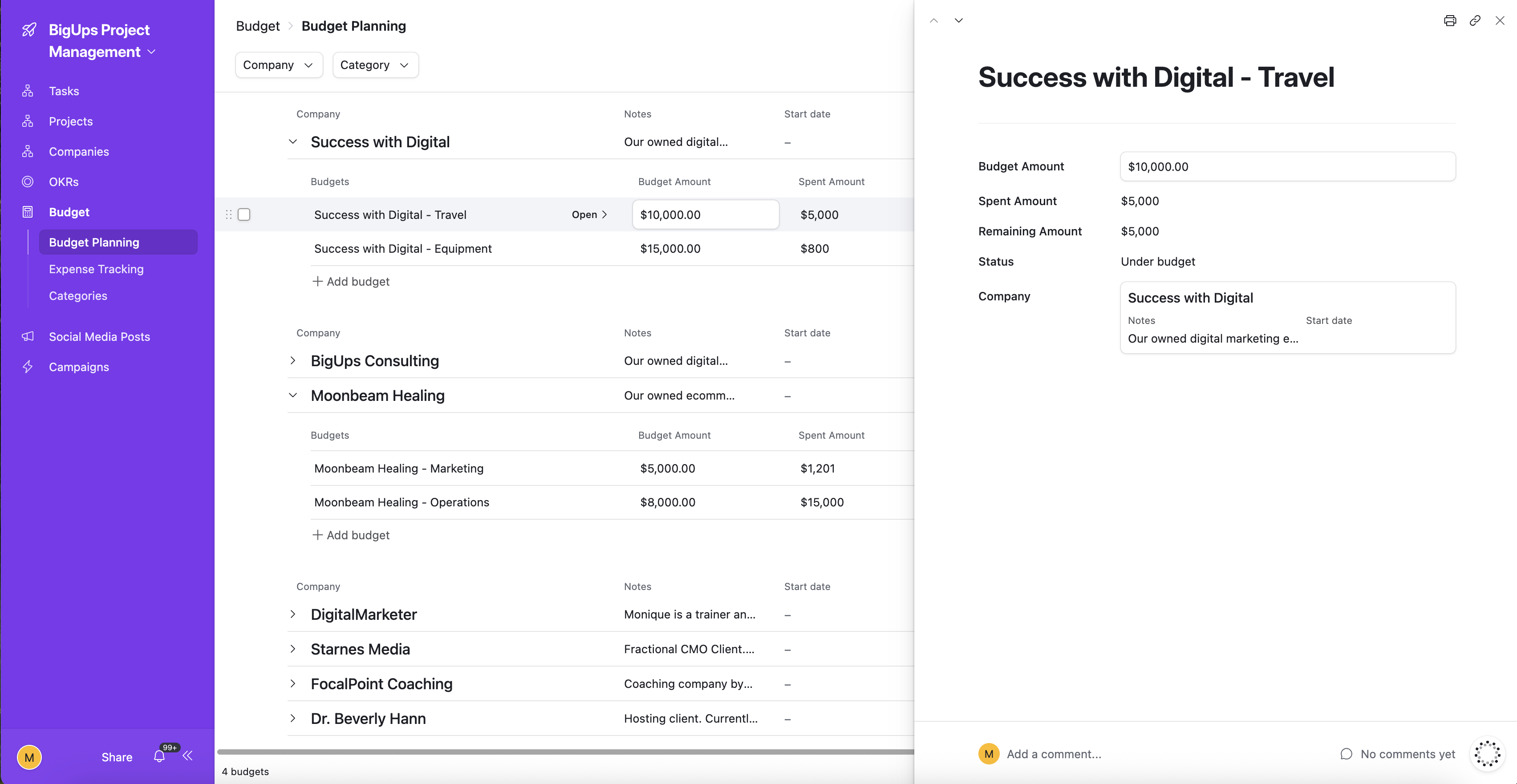Viewport: 1517px width, 784px height.
Task: Open the Company filter dropdown
Action: 279,65
